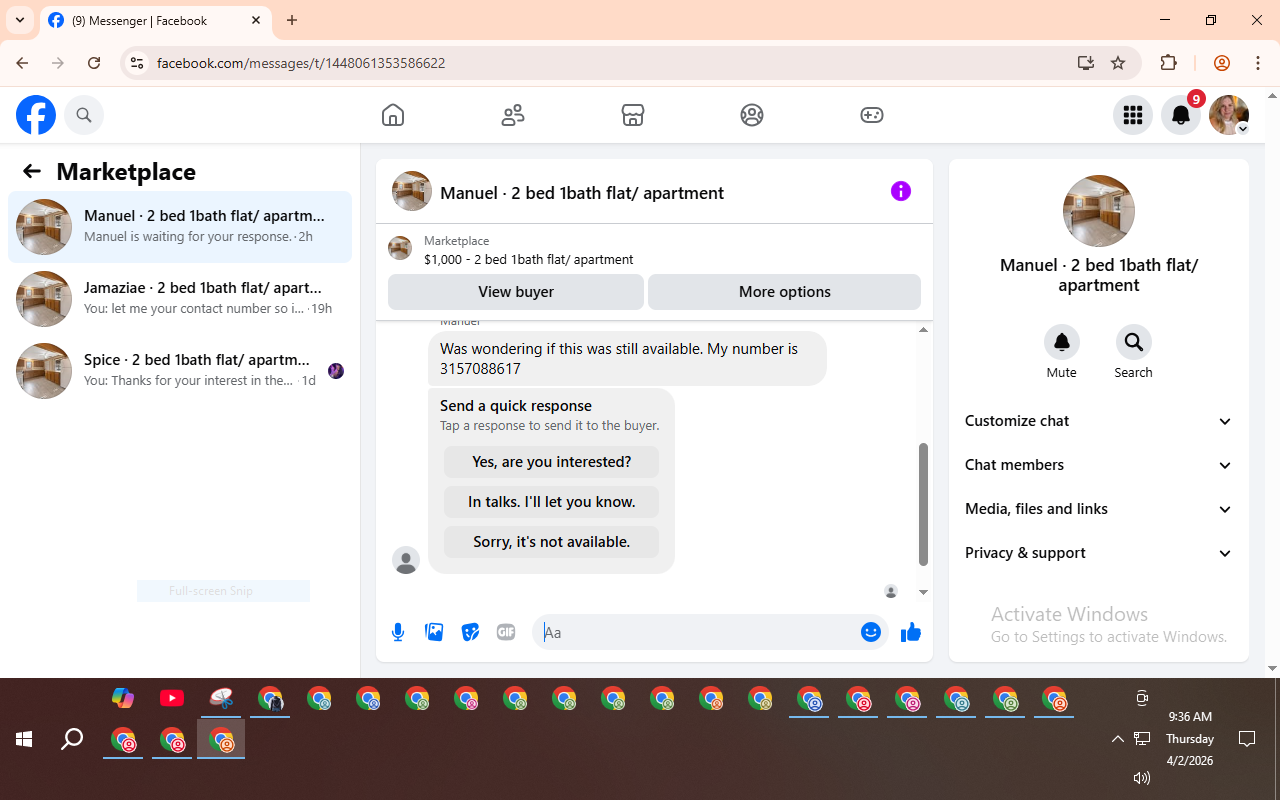Open Jamaziae's conversation in the list
This screenshot has height=800, width=1280.
click(x=180, y=299)
